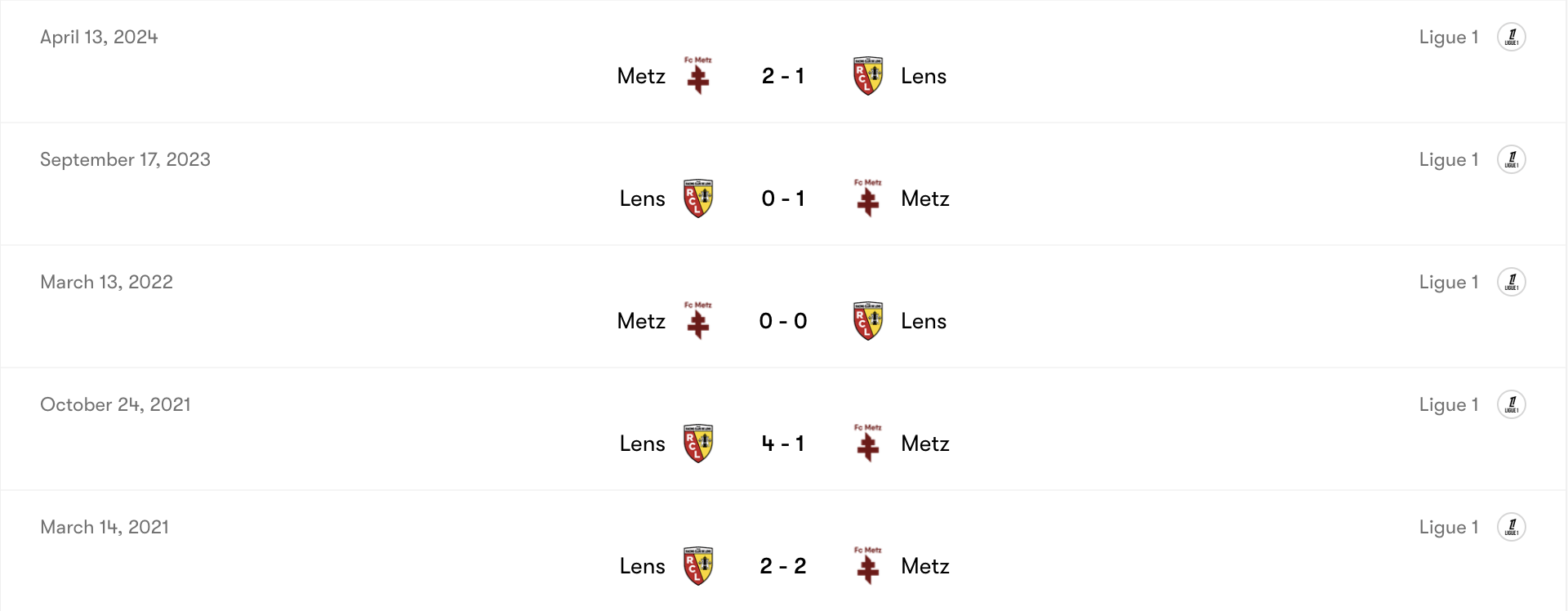This screenshot has width=1568, height=611.
Task: Select the Lens team name in the September 2023 fixture
Action: point(642,198)
